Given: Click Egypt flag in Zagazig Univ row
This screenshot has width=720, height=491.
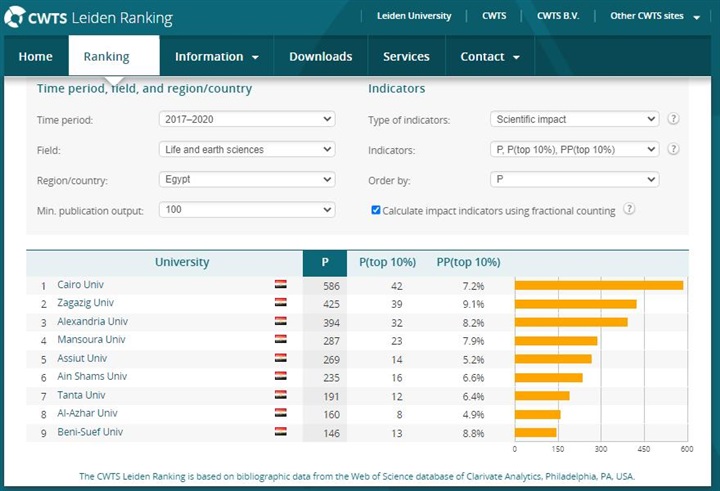Looking at the screenshot, I should coord(281,303).
